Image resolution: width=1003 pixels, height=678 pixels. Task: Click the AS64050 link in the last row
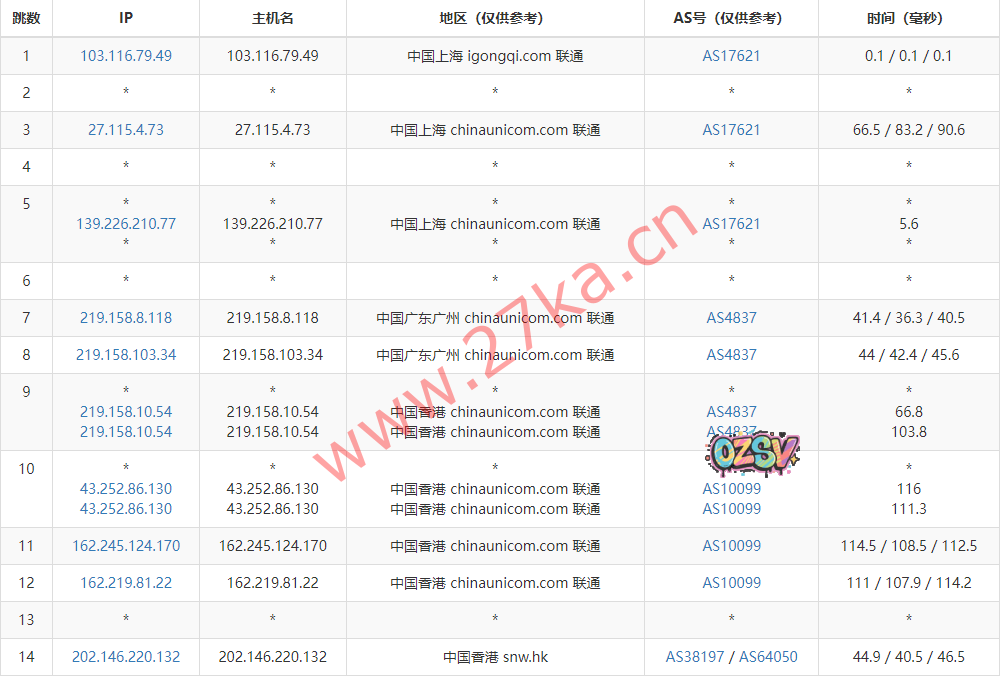click(768, 657)
